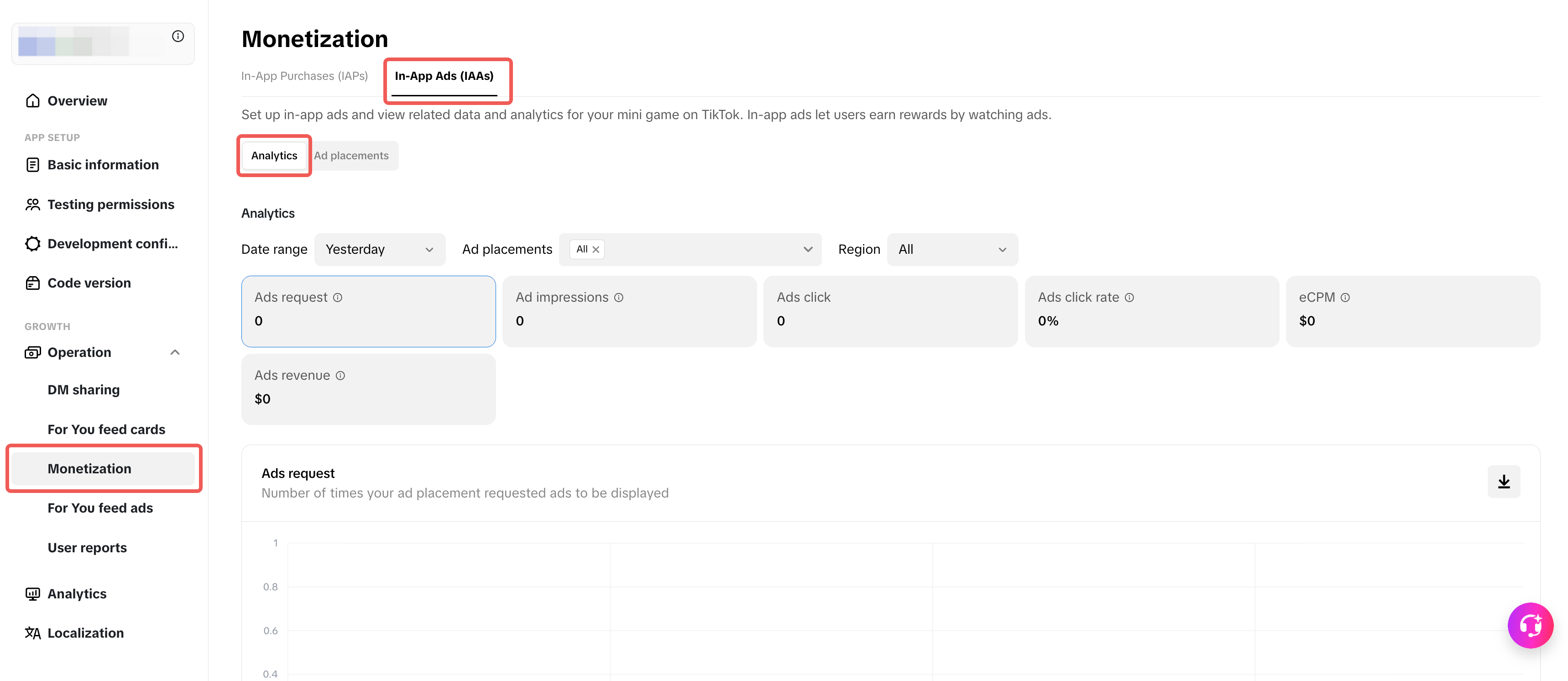Go to For You feed cards page
This screenshot has height=681, width=1568.
(106, 430)
